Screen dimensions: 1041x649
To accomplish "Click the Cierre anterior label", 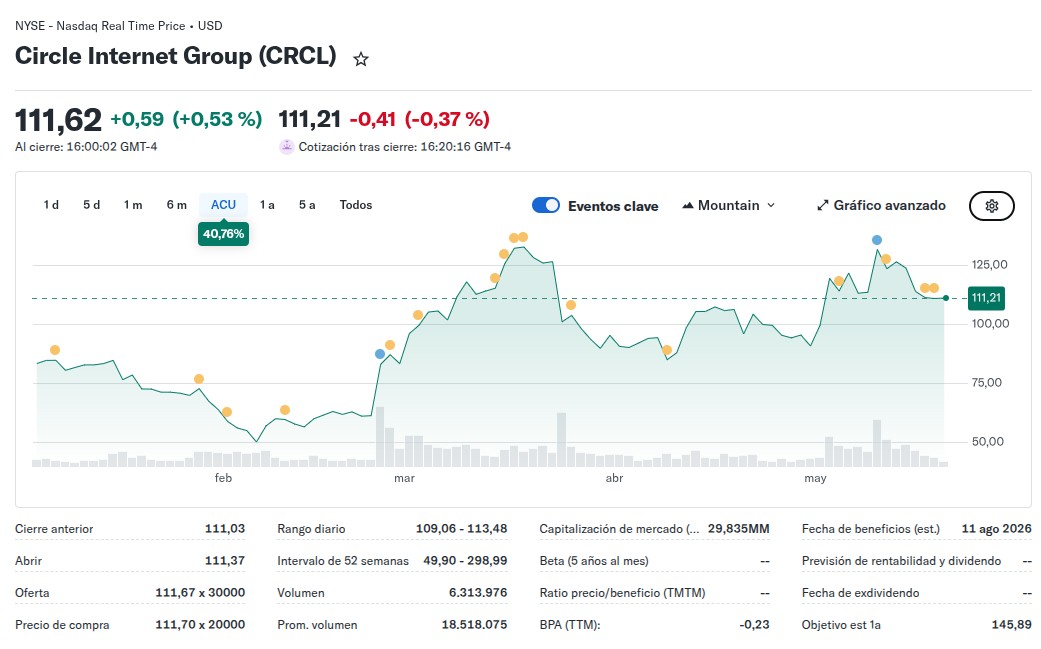I will [54, 529].
